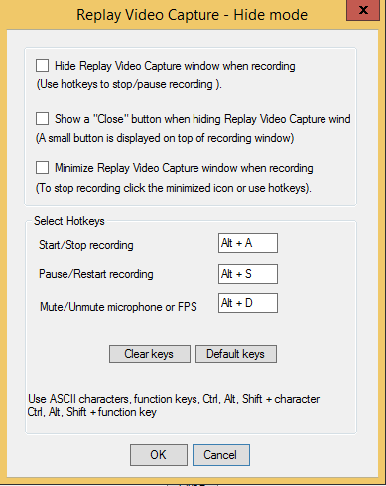Check the Minimize Replay Video Capture window box
This screenshot has width=386, height=486.
click(42, 167)
